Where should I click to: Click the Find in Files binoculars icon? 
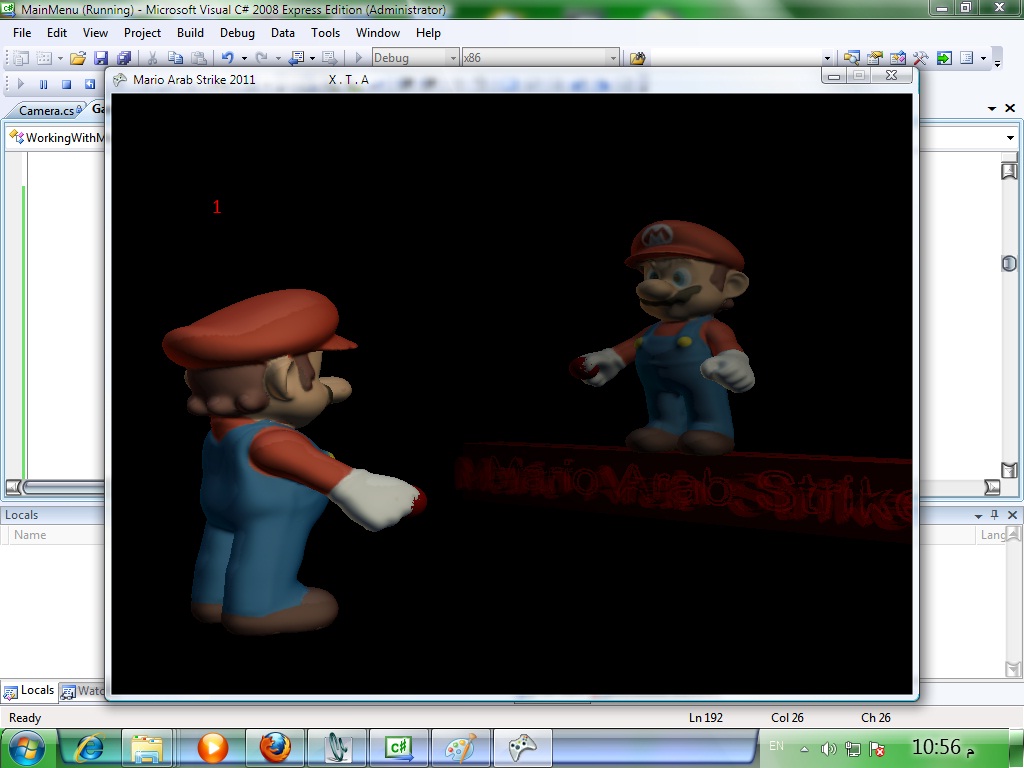coord(637,58)
